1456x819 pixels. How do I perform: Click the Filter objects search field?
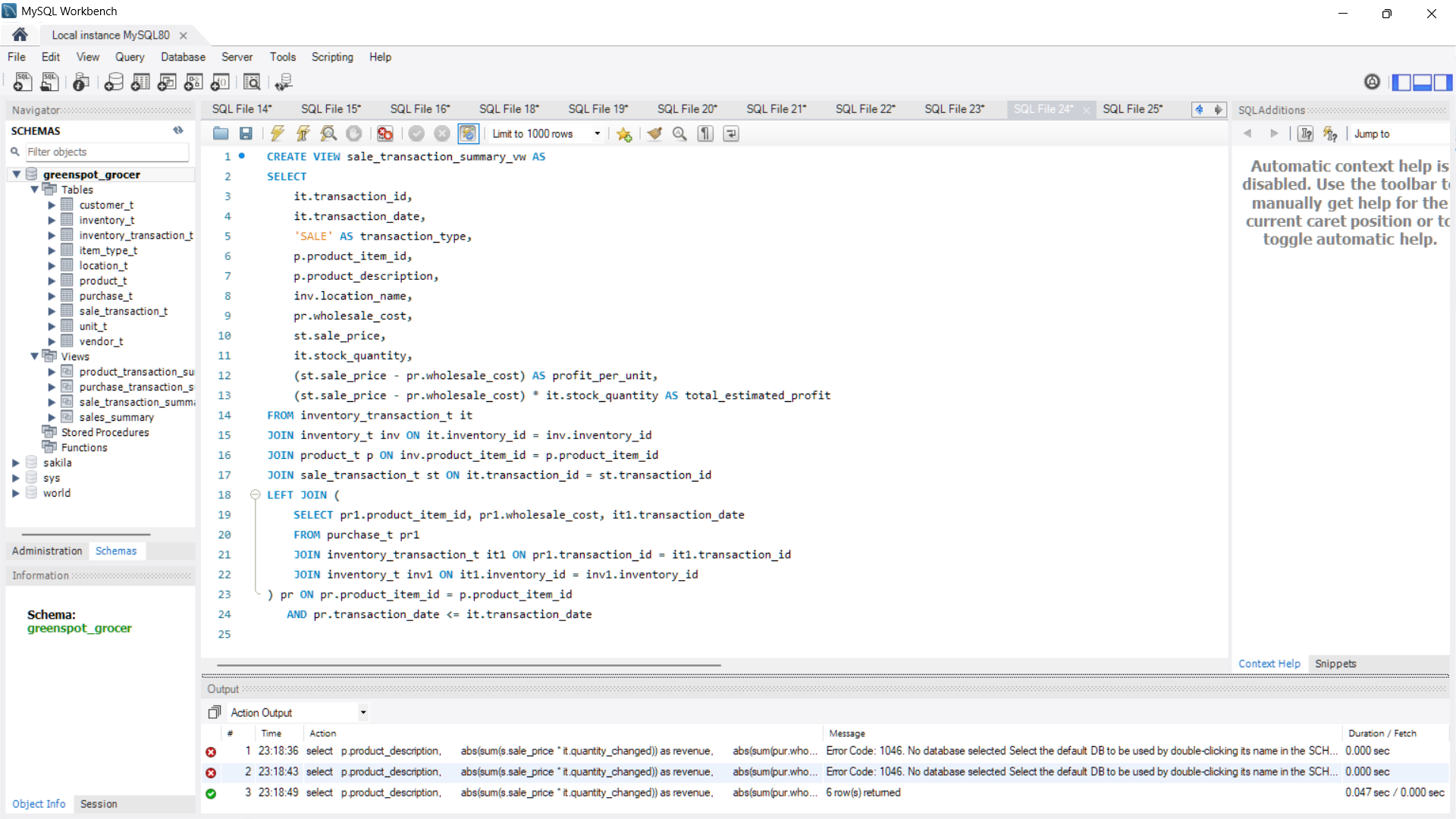pos(107,152)
